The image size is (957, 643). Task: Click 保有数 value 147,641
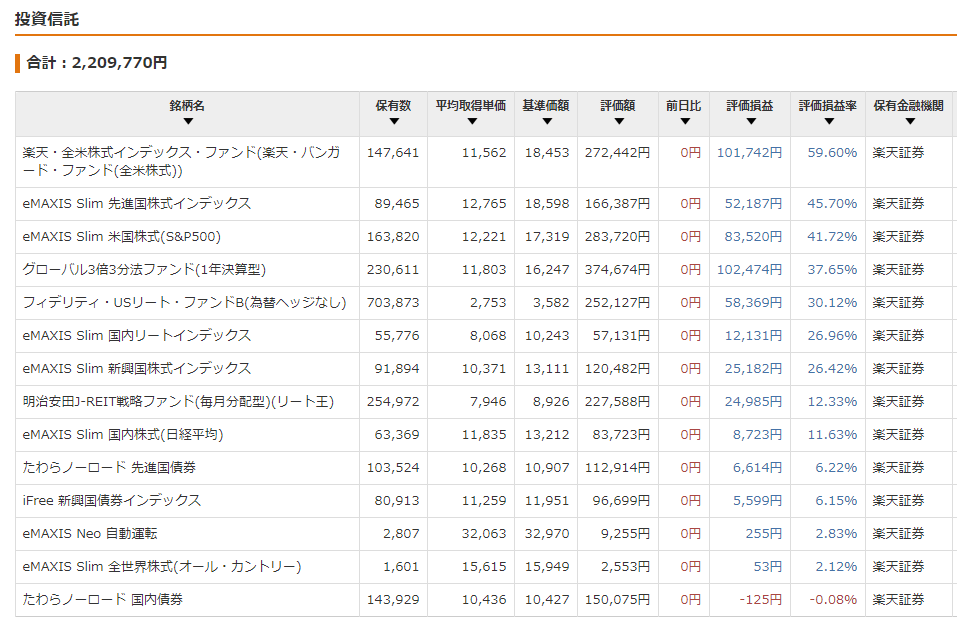393,153
